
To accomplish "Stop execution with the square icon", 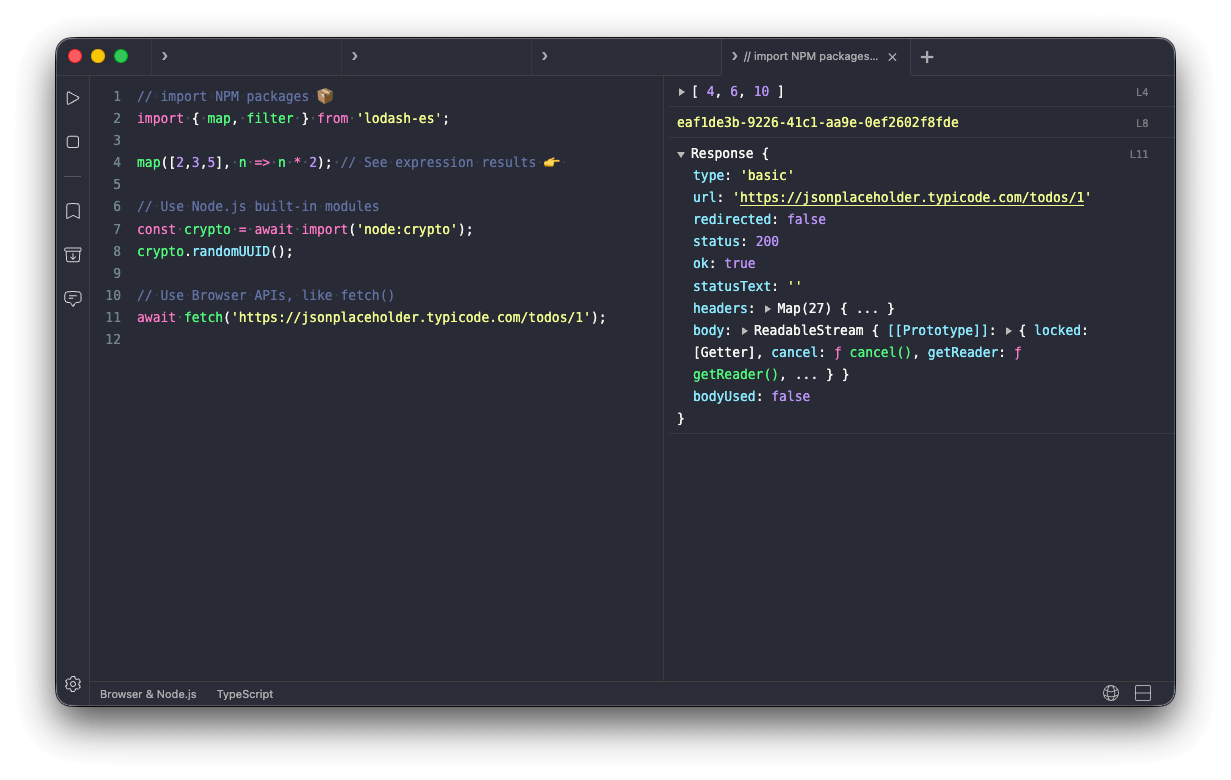I will point(73,142).
